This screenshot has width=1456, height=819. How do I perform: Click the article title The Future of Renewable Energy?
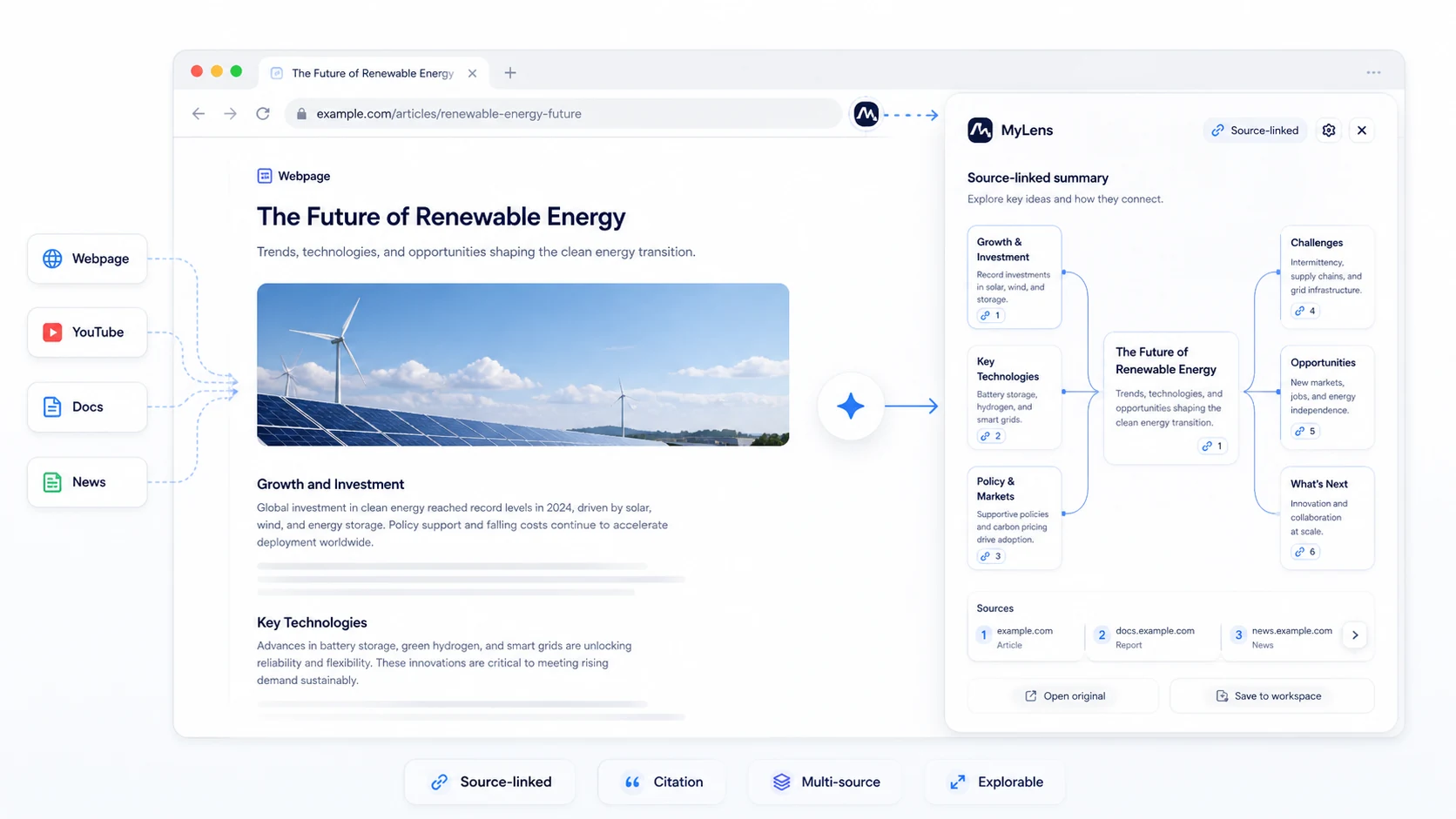441,217
